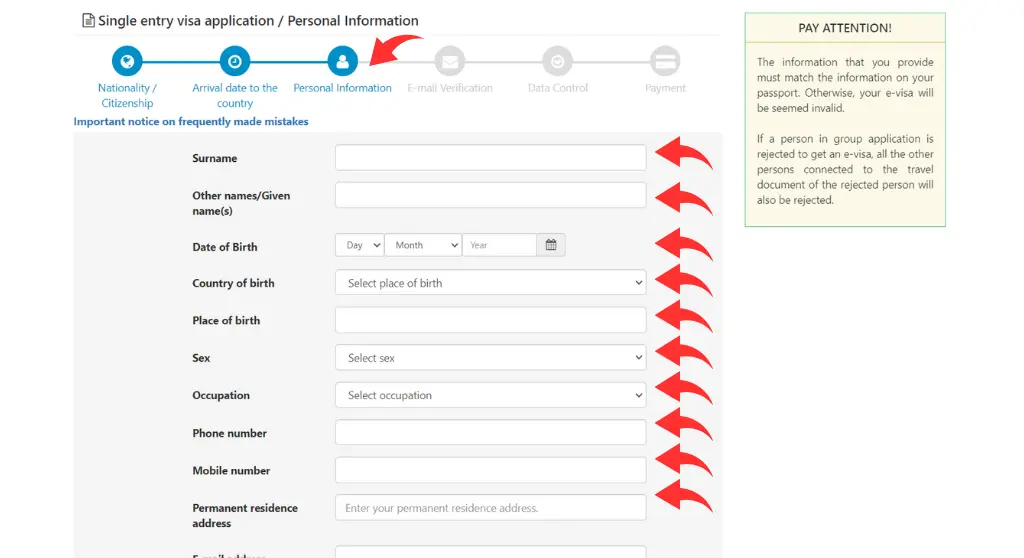Click the E-mail Verification envelope step icon
The height and width of the screenshot is (558, 1024).
(450, 61)
